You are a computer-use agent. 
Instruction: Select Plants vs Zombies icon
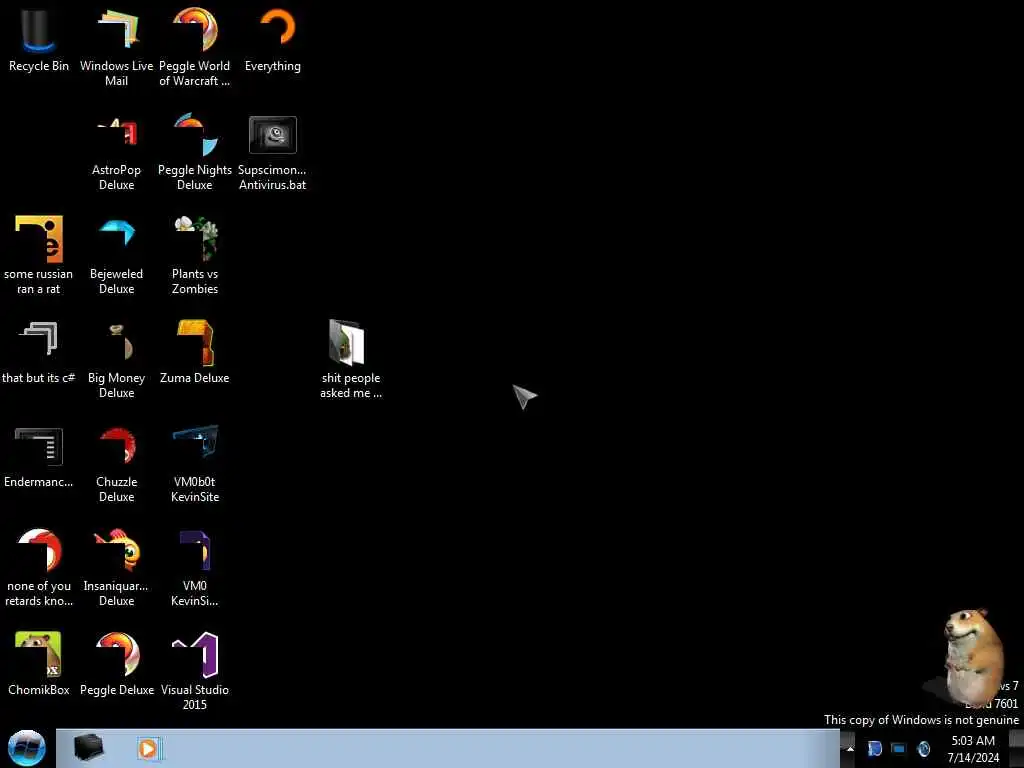(x=195, y=255)
